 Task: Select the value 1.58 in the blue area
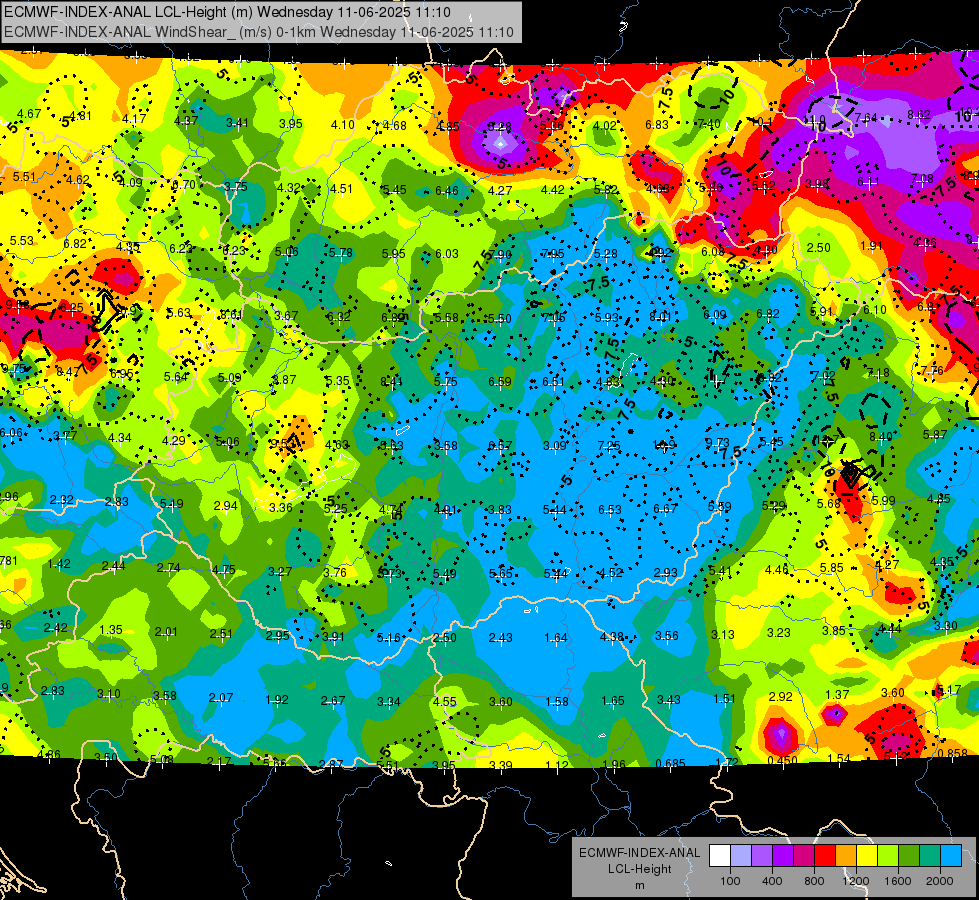pos(556,701)
